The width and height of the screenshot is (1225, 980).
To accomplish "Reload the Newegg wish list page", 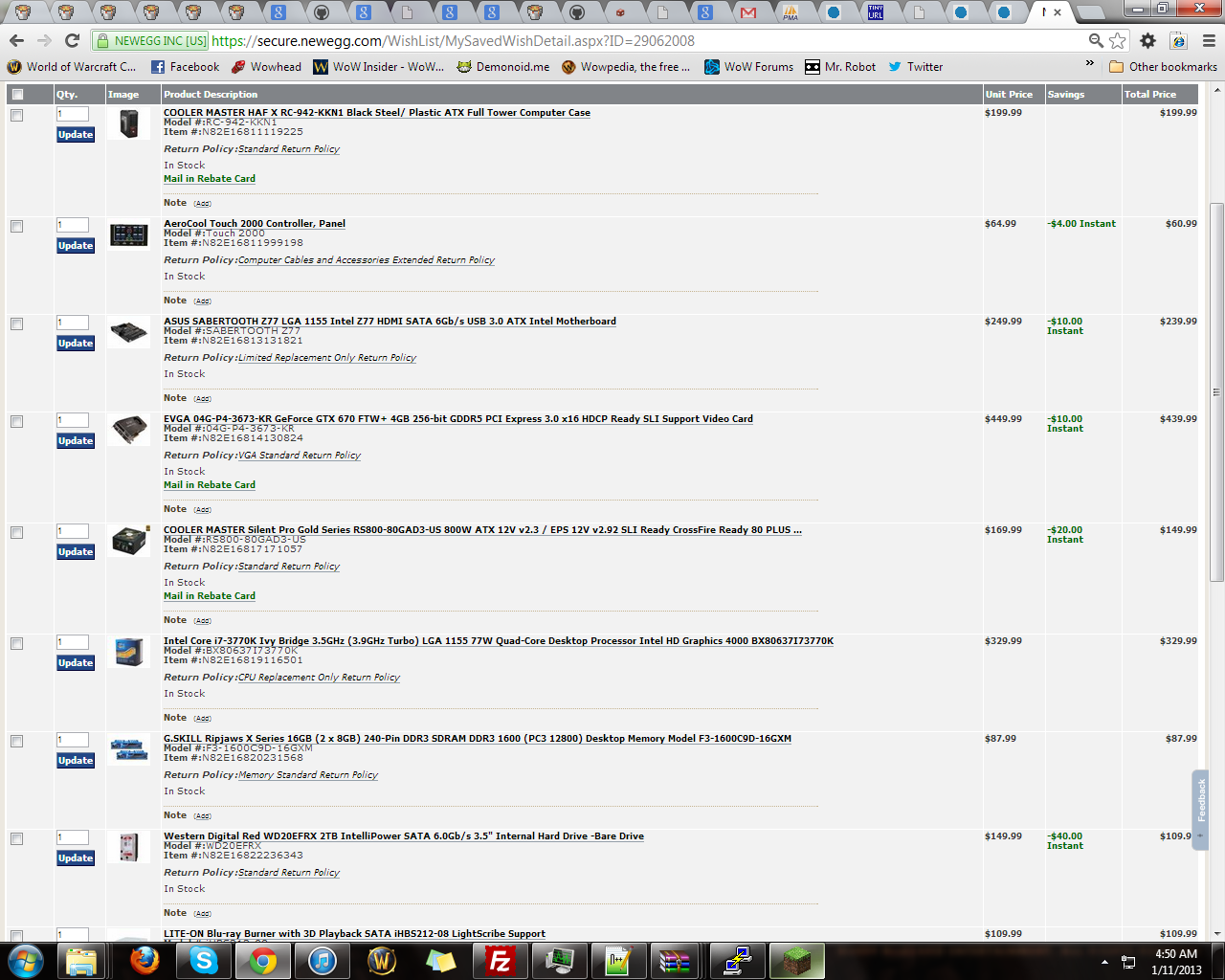I will (x=72, y=40).
